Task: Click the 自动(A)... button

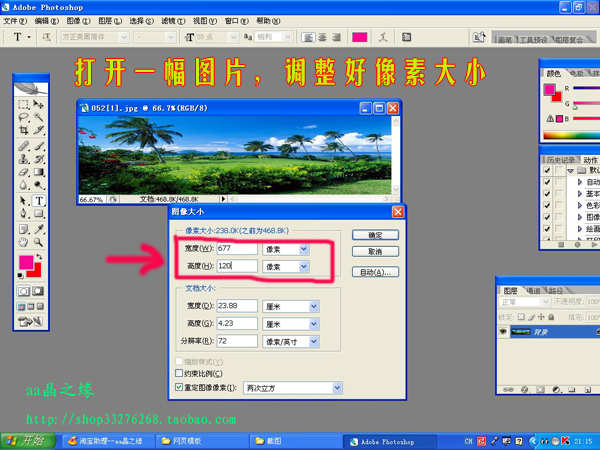Action: (x=375, y=272)
